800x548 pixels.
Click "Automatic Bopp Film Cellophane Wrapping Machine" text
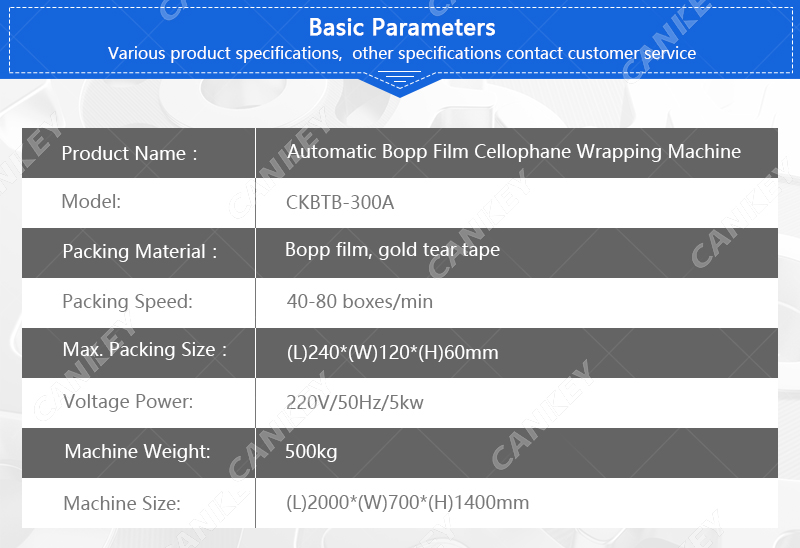click(514, 152)
